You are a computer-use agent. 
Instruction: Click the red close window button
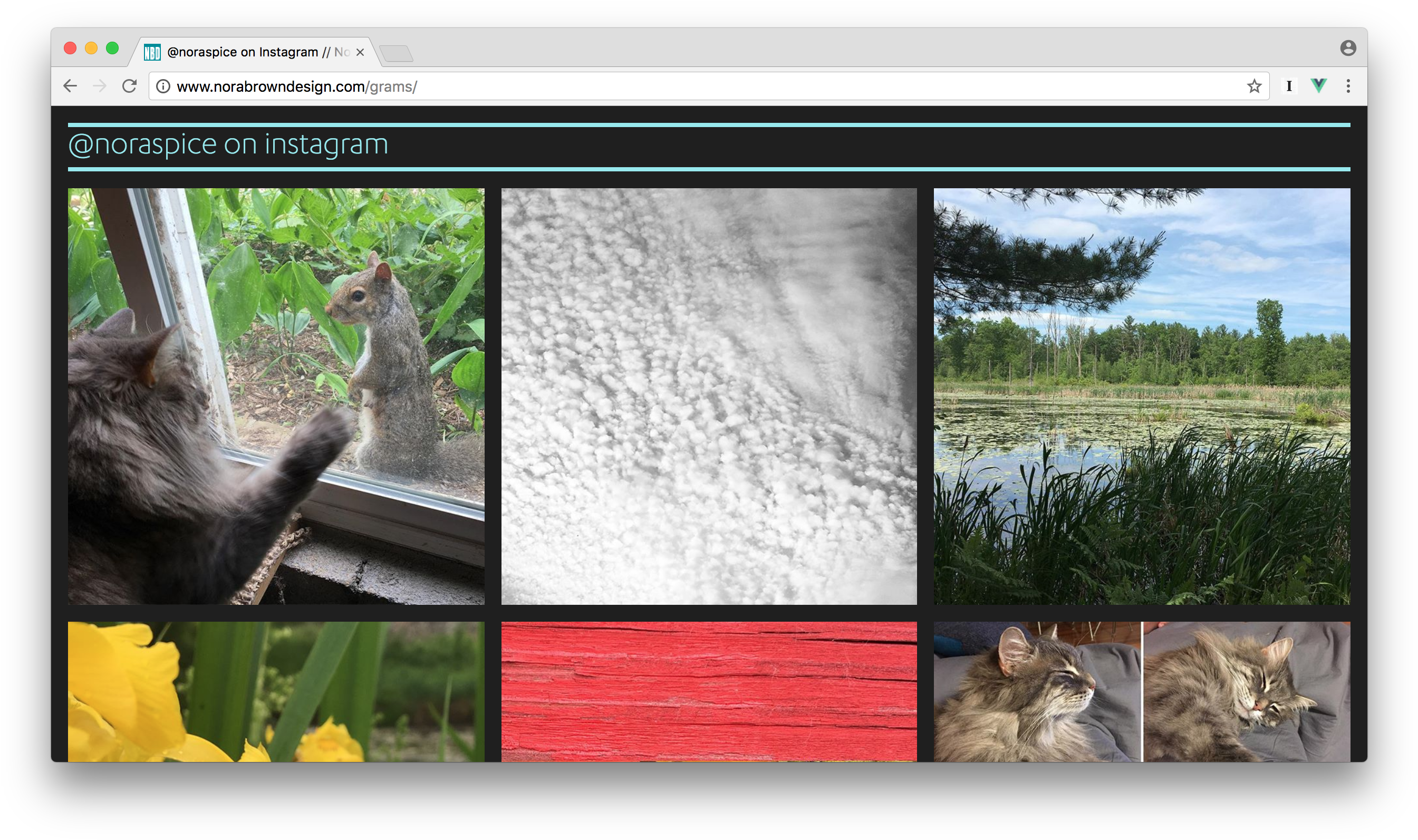70,48
